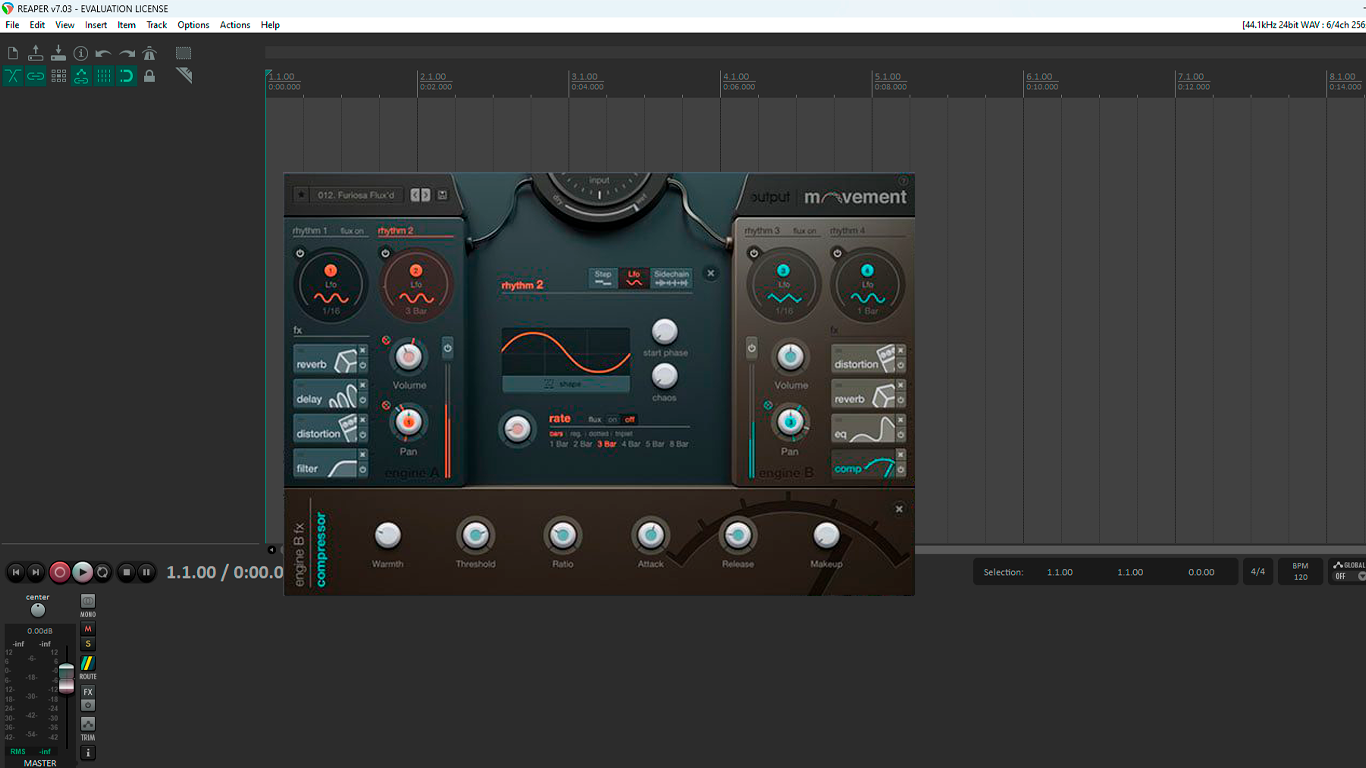The height and width of the screenshot is (768, 1366).
Task: Select the rhythm 4 tab
Action: tap(847, 231)
